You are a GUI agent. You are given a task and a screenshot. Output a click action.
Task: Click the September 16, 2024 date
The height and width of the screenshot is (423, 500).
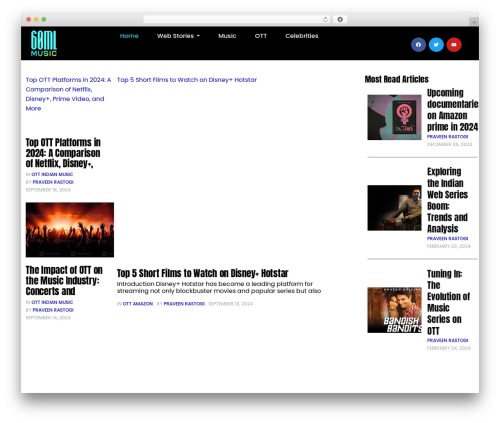48,190
